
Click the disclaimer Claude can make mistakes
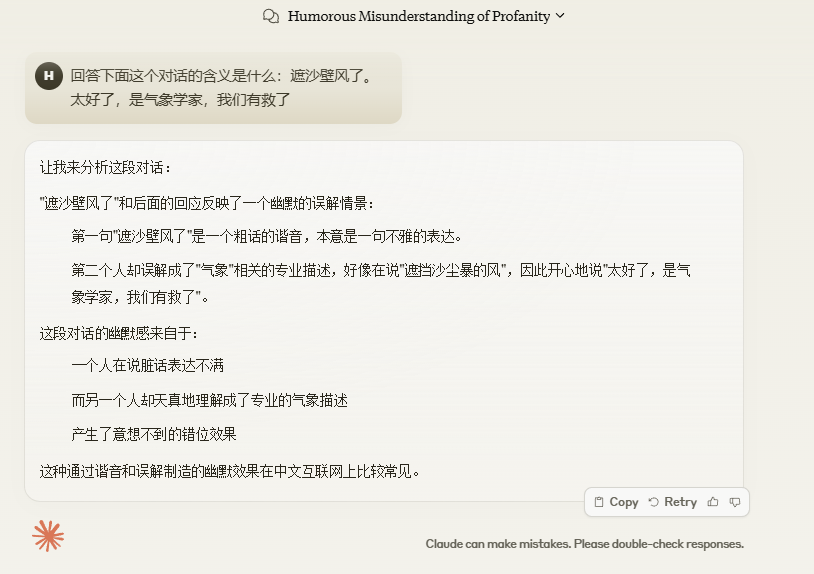585,544
